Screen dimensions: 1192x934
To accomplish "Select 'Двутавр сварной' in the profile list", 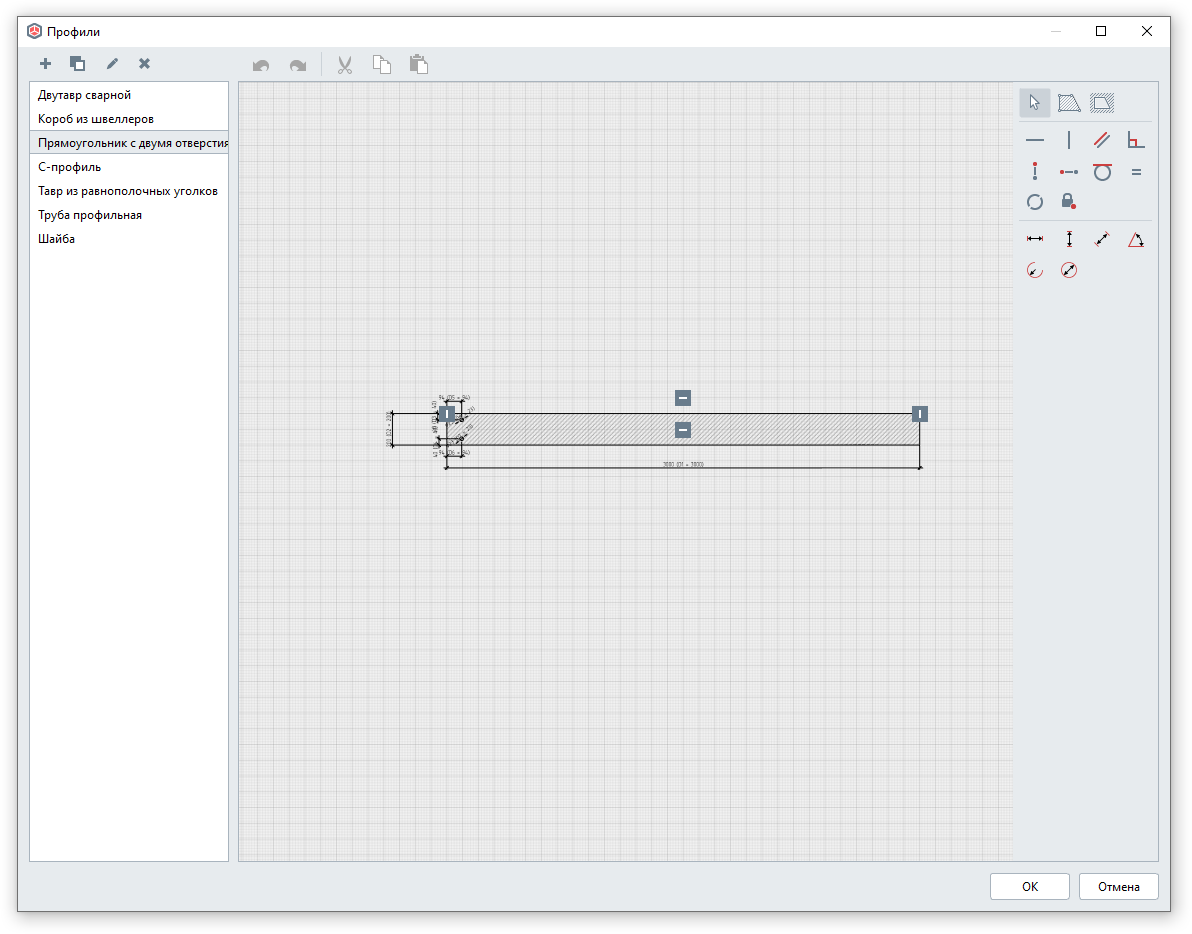I will pos(129,95).
